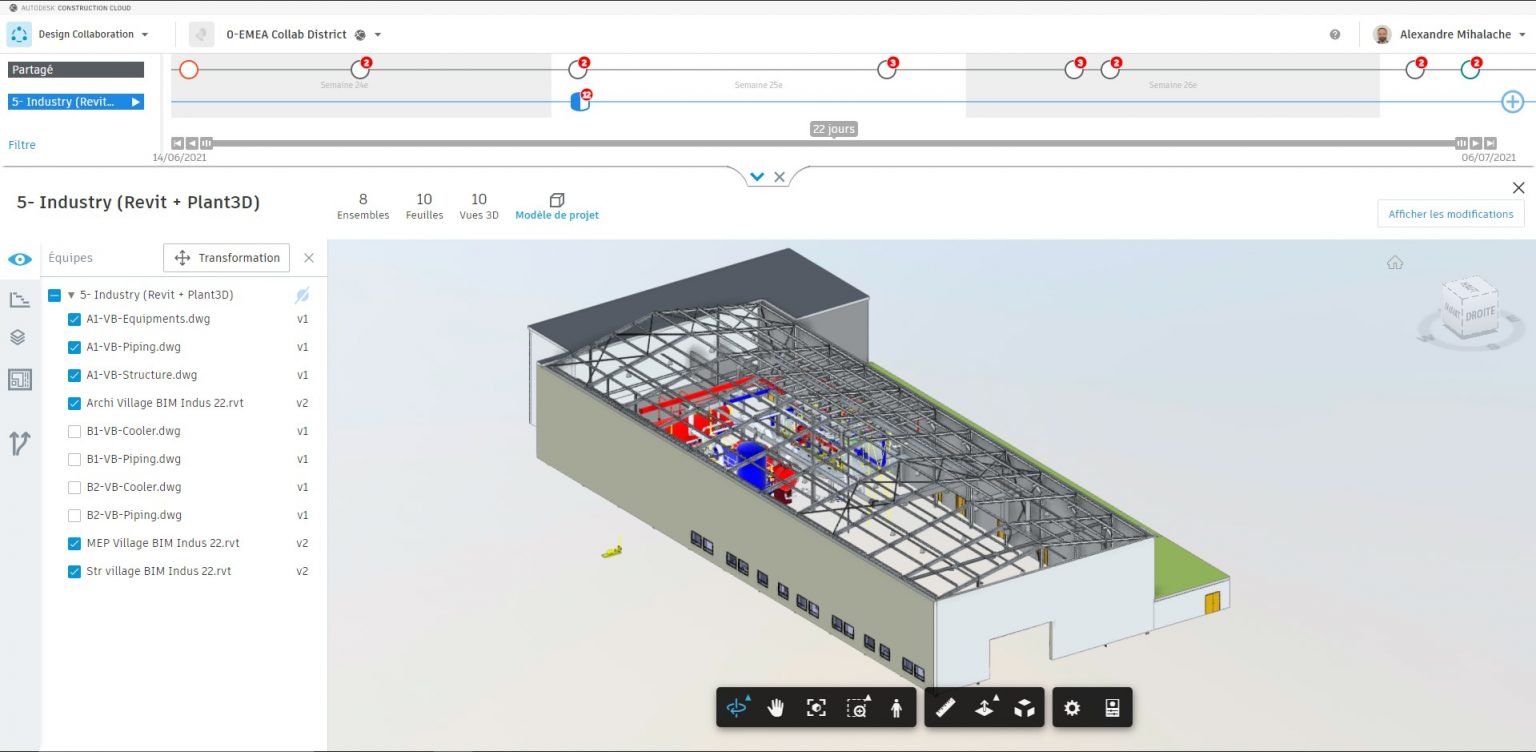Collapse 5- Industry tree triangle

71,295
